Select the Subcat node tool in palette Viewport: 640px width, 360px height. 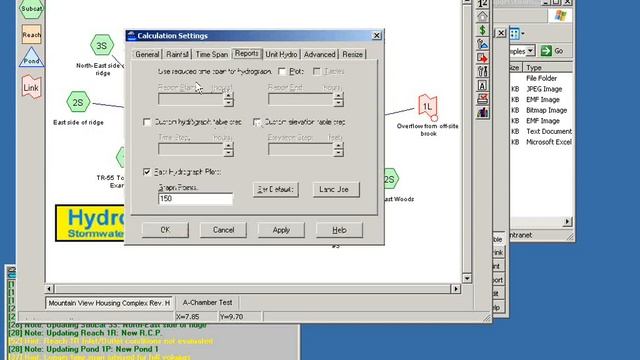[31, 9]
